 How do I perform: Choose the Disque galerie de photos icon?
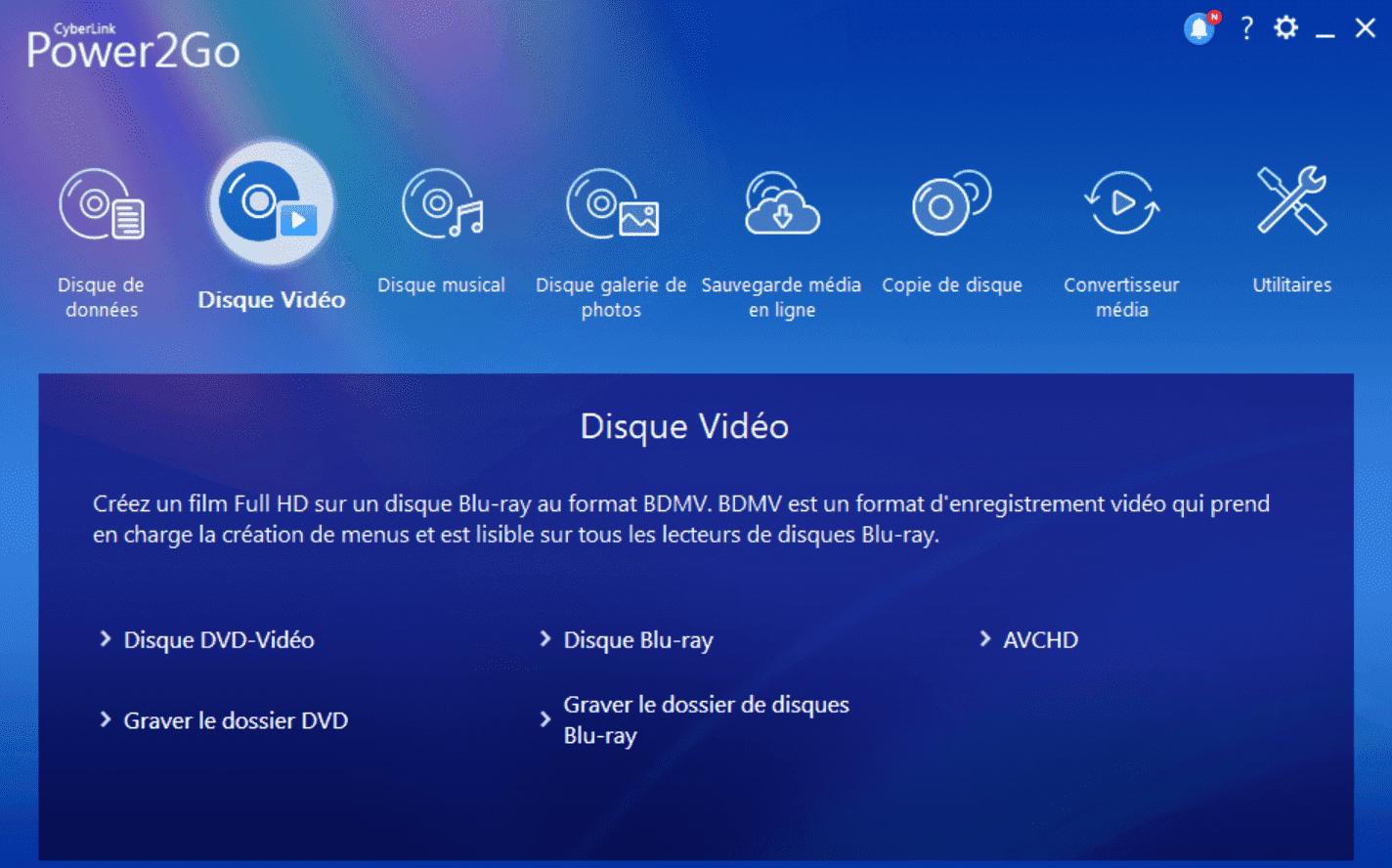tap(612, 205)
